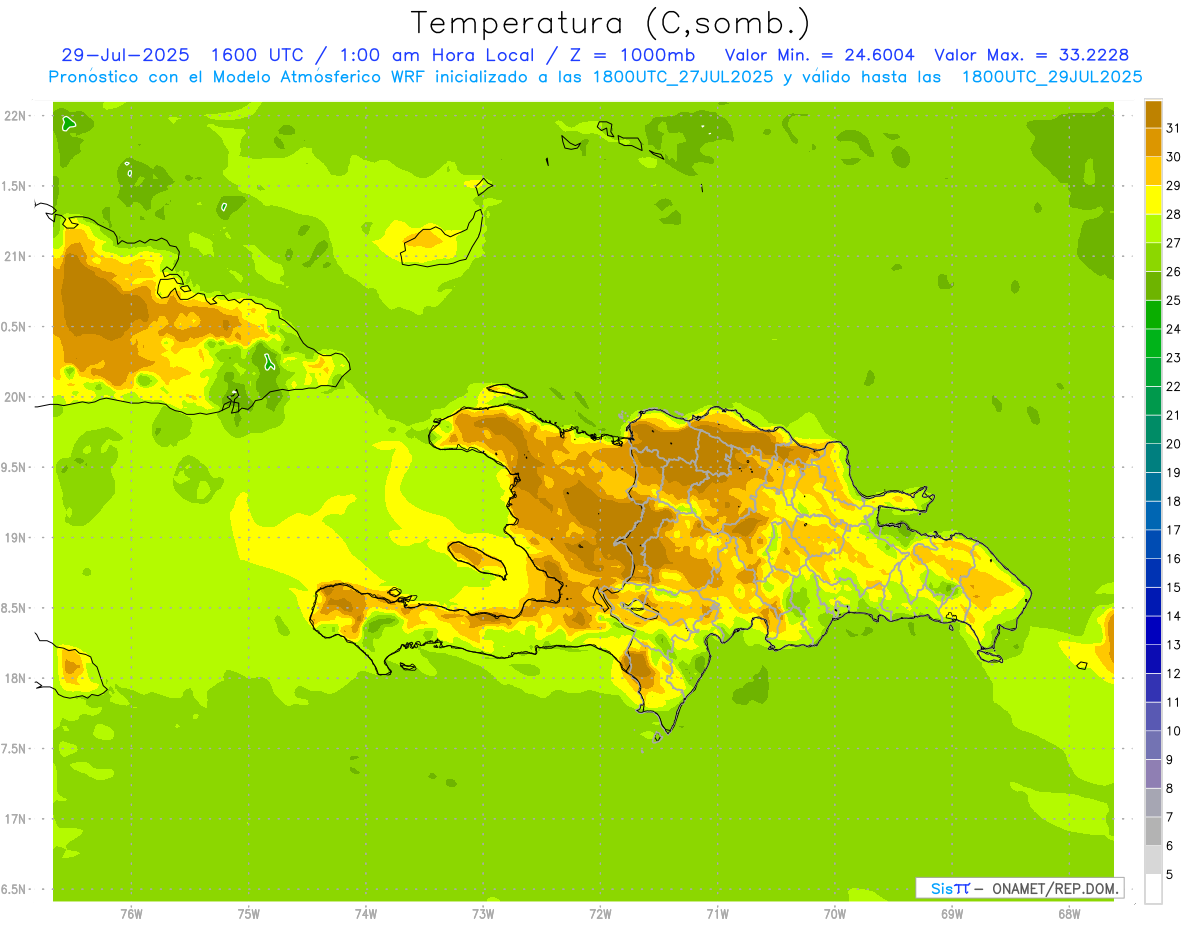
Task: Click the legend value '6' label
Action: tap(1169, 846)
